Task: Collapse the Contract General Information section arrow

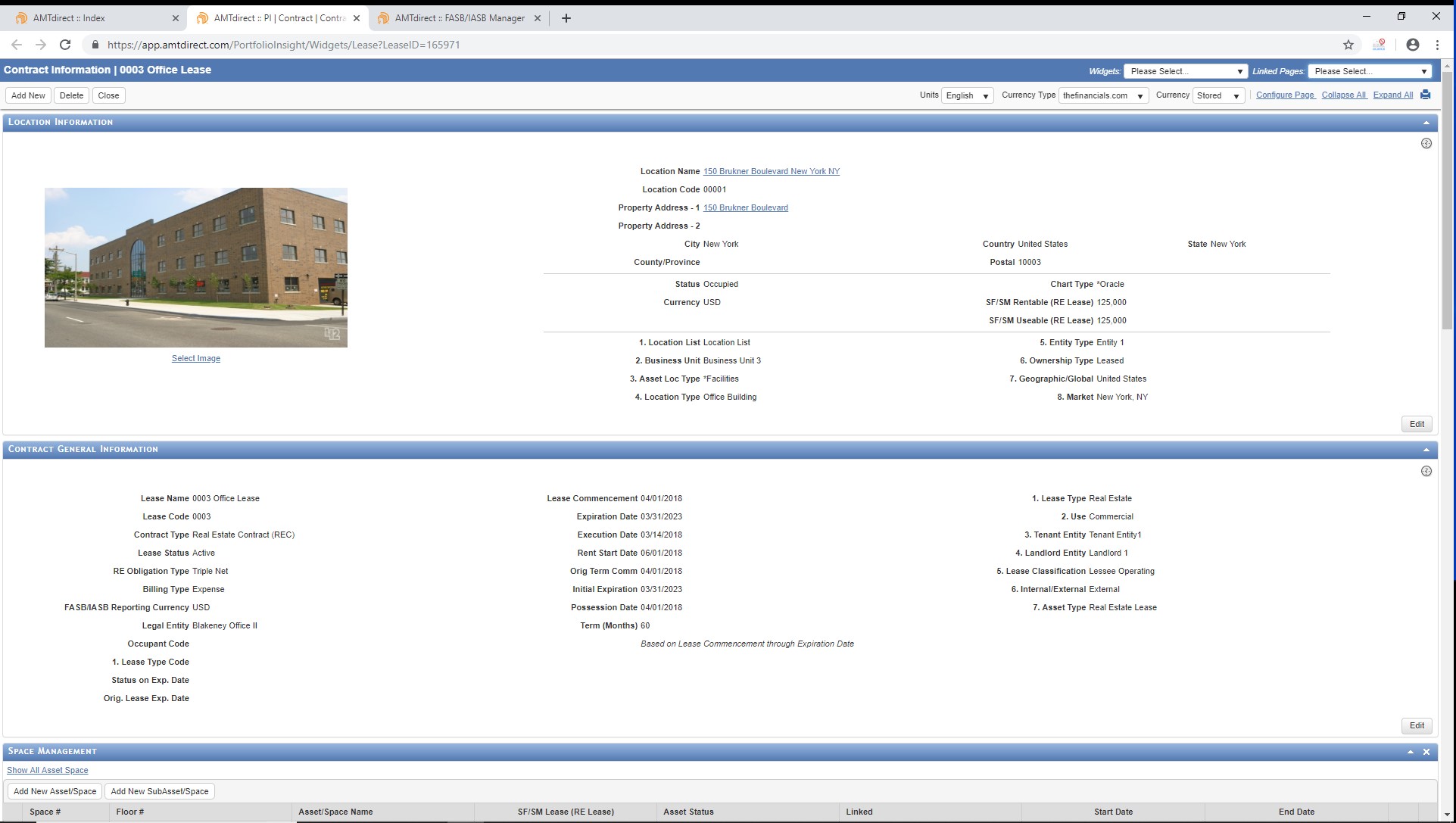Action: point(1426,450)
